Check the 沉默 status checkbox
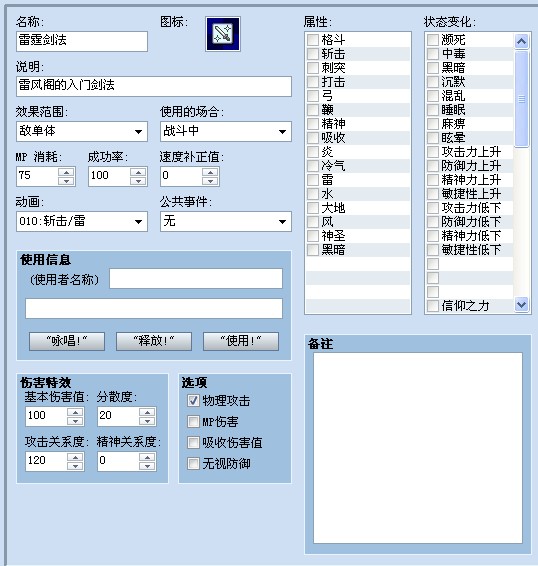Viewport: 538px width, 566px height. [433, 82]
